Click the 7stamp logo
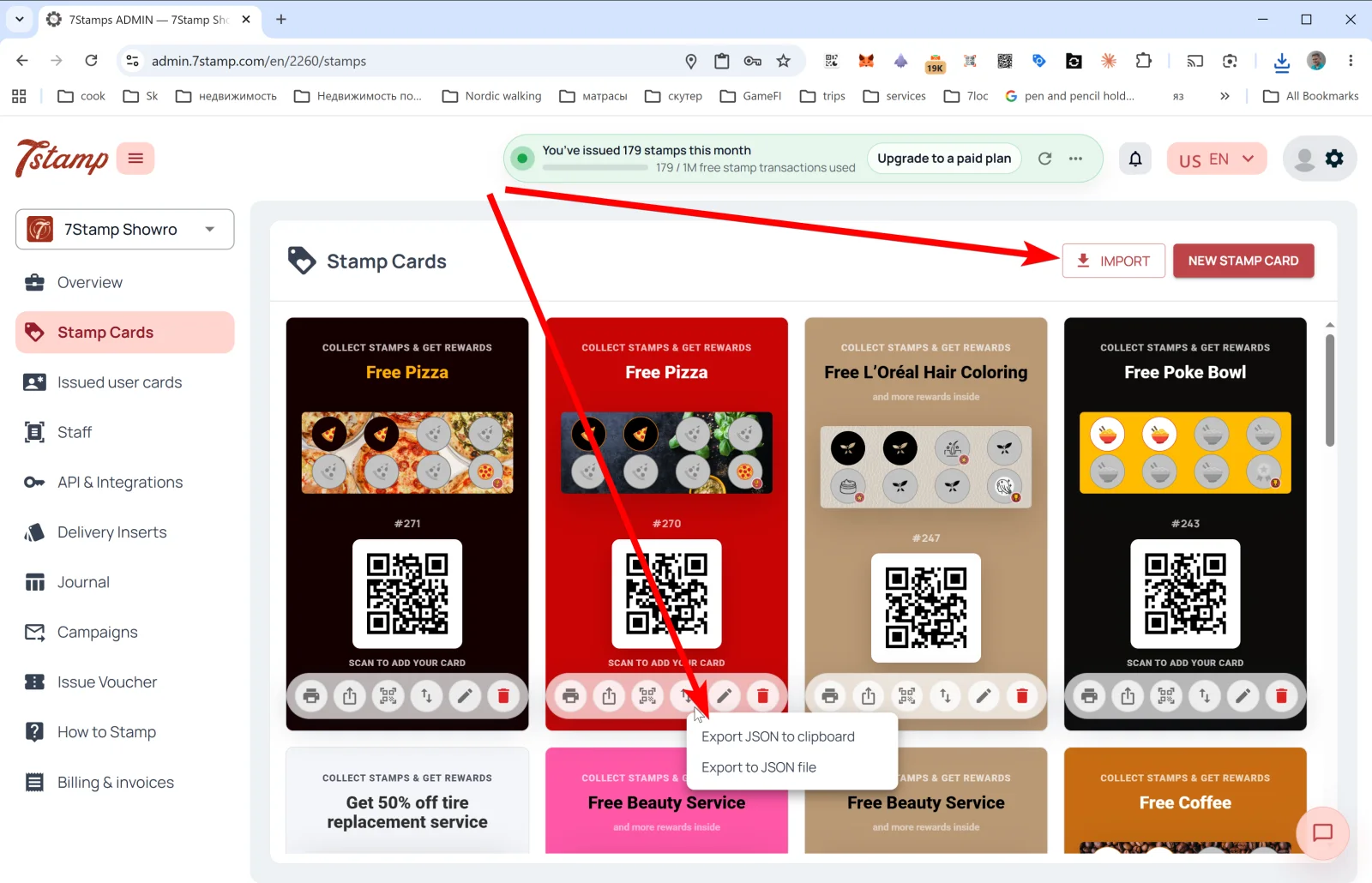1372x883 pixels. 62,159
